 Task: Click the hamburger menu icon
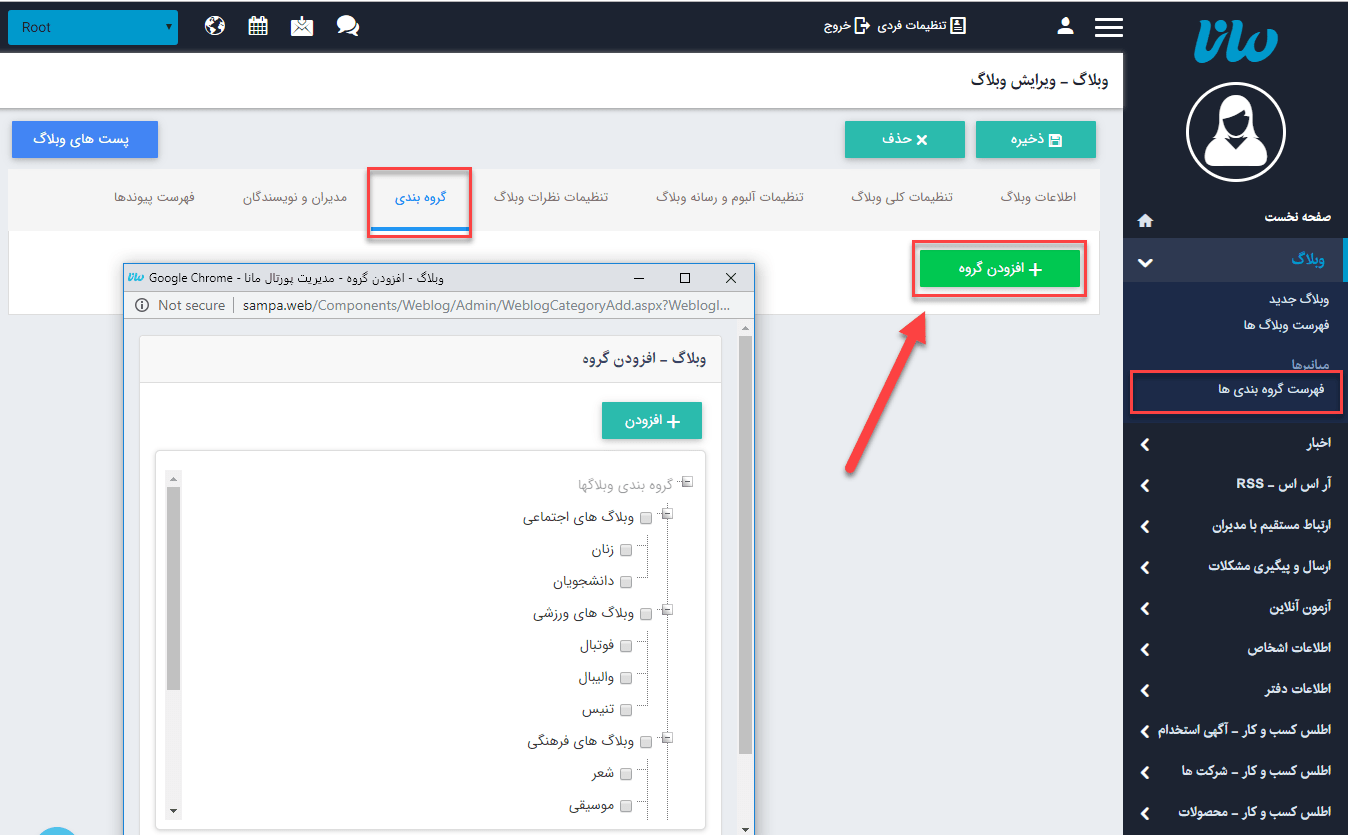(x=1109, y=28)
